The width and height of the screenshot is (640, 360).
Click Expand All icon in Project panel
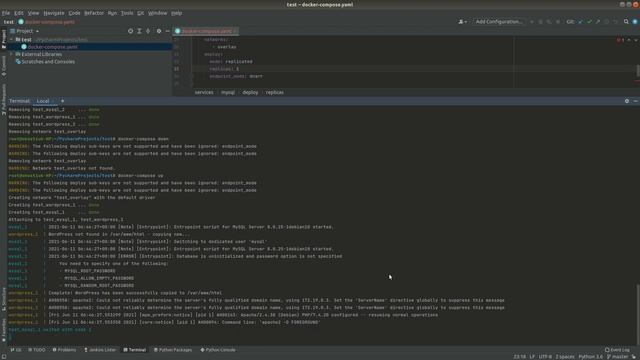139,31
